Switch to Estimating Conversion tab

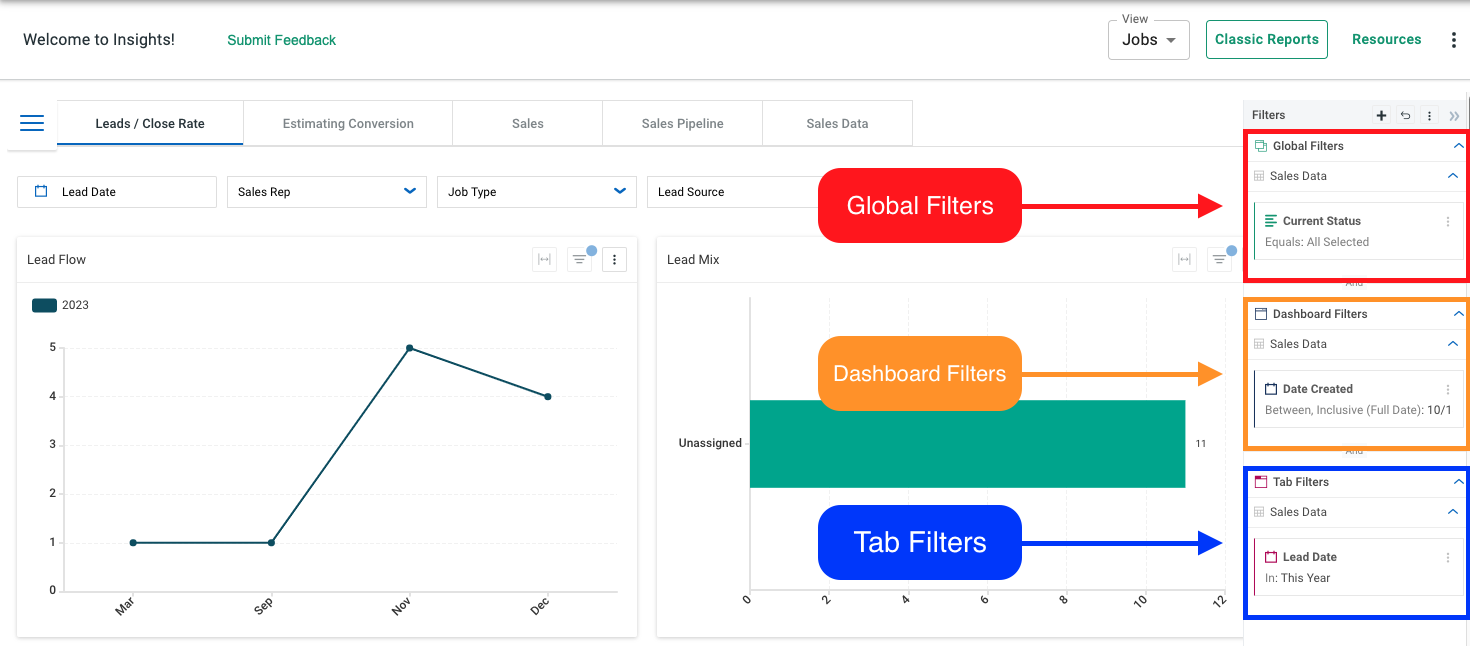pos(348,123)
